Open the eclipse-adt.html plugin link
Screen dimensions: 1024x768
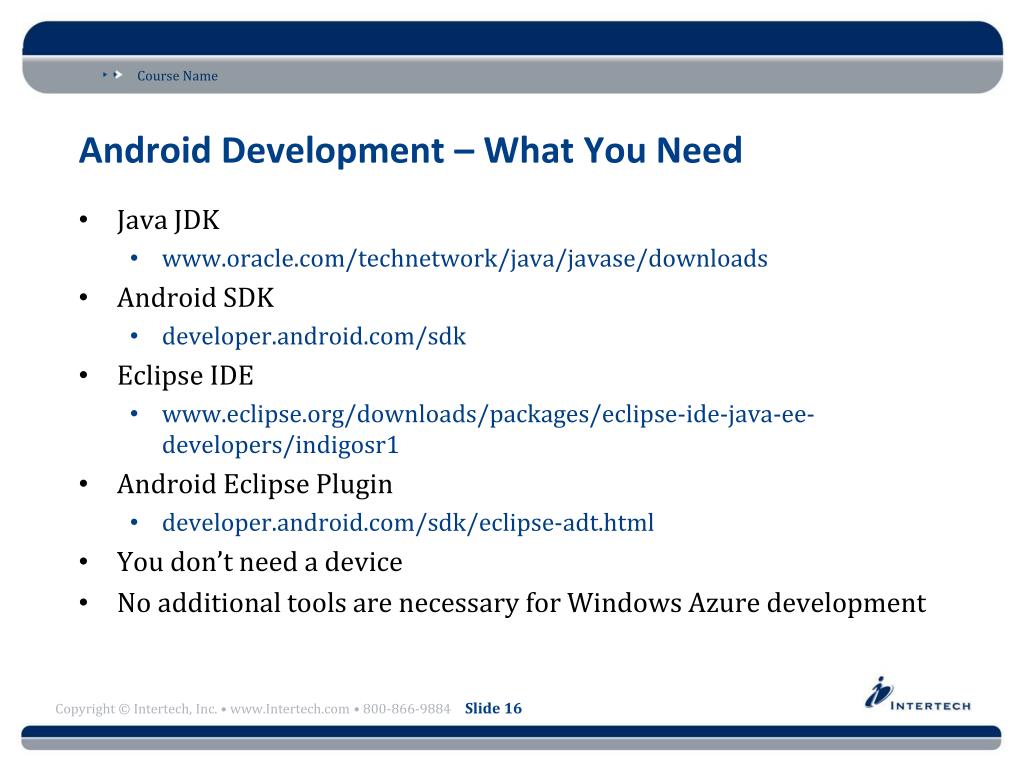click(408, 523)
